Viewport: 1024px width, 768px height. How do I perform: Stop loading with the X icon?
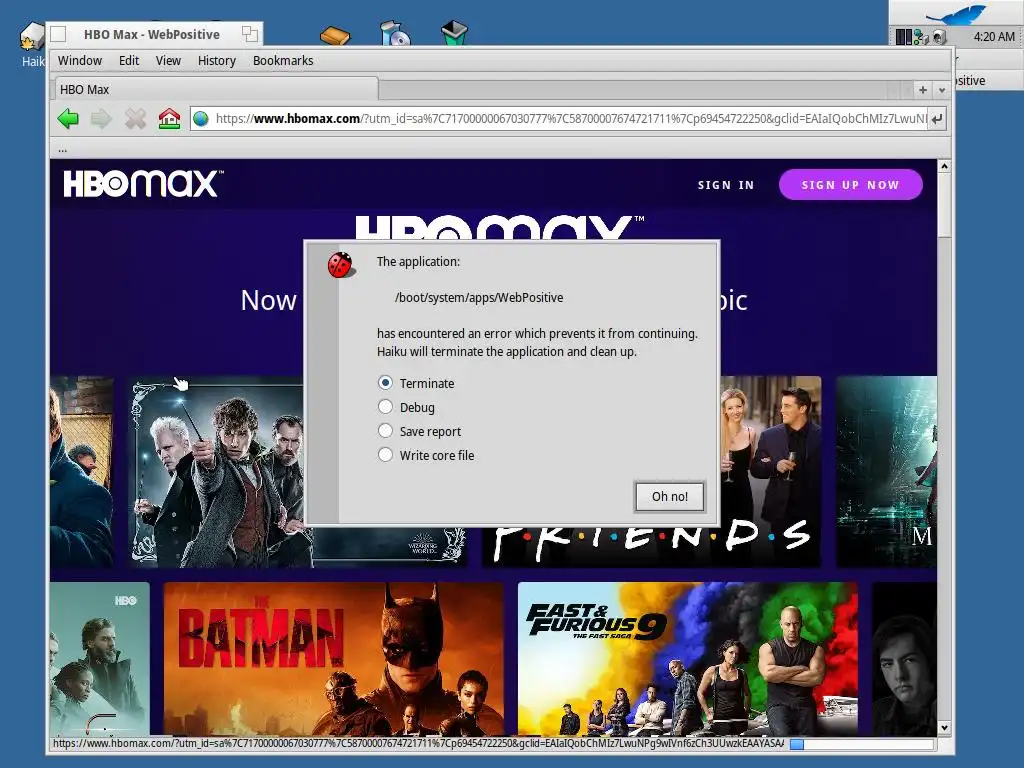[x=135, y=119]
